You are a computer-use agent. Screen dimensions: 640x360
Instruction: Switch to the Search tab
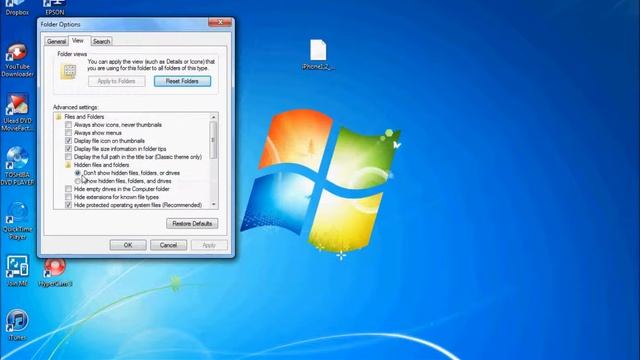tap(101, 41)
